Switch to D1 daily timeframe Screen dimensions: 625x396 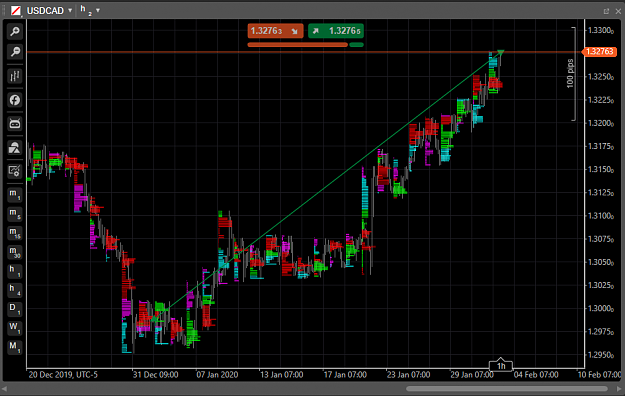pyautogui.click(x=15, y=309)
